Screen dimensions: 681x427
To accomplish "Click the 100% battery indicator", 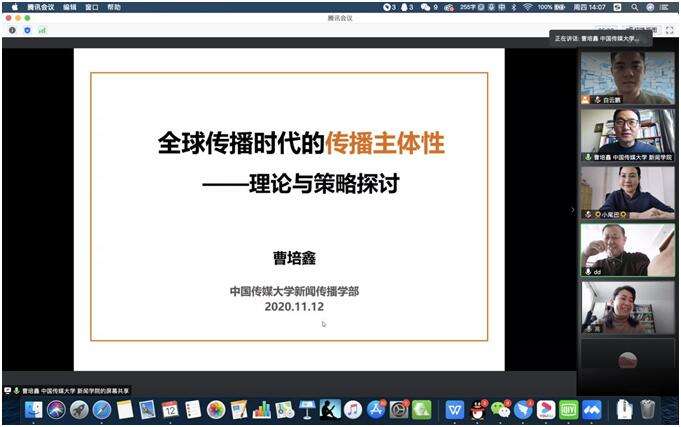I will 551,7.
